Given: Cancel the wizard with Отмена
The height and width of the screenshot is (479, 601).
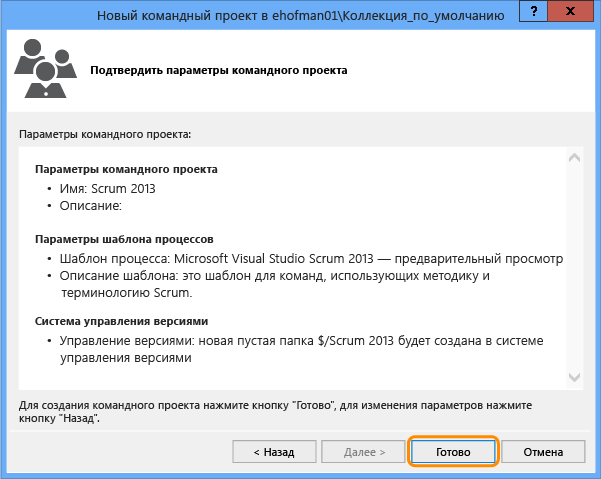Looking at the screenshot, I should click(543, 452).
